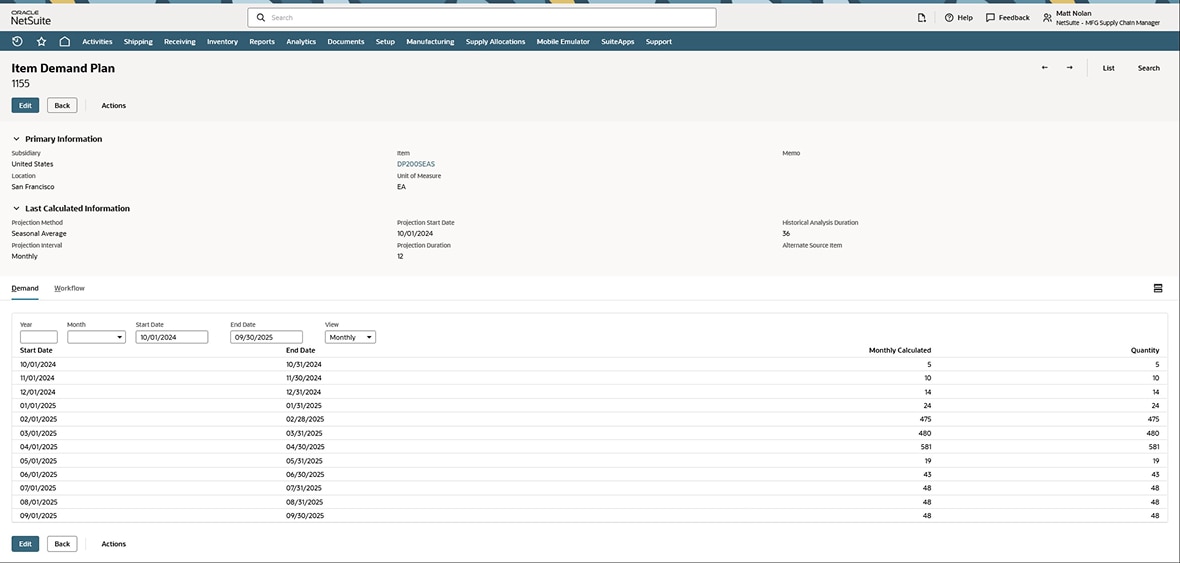Open the Month dropdown
Screen dimensions: 1180x563
click(96, 337)
